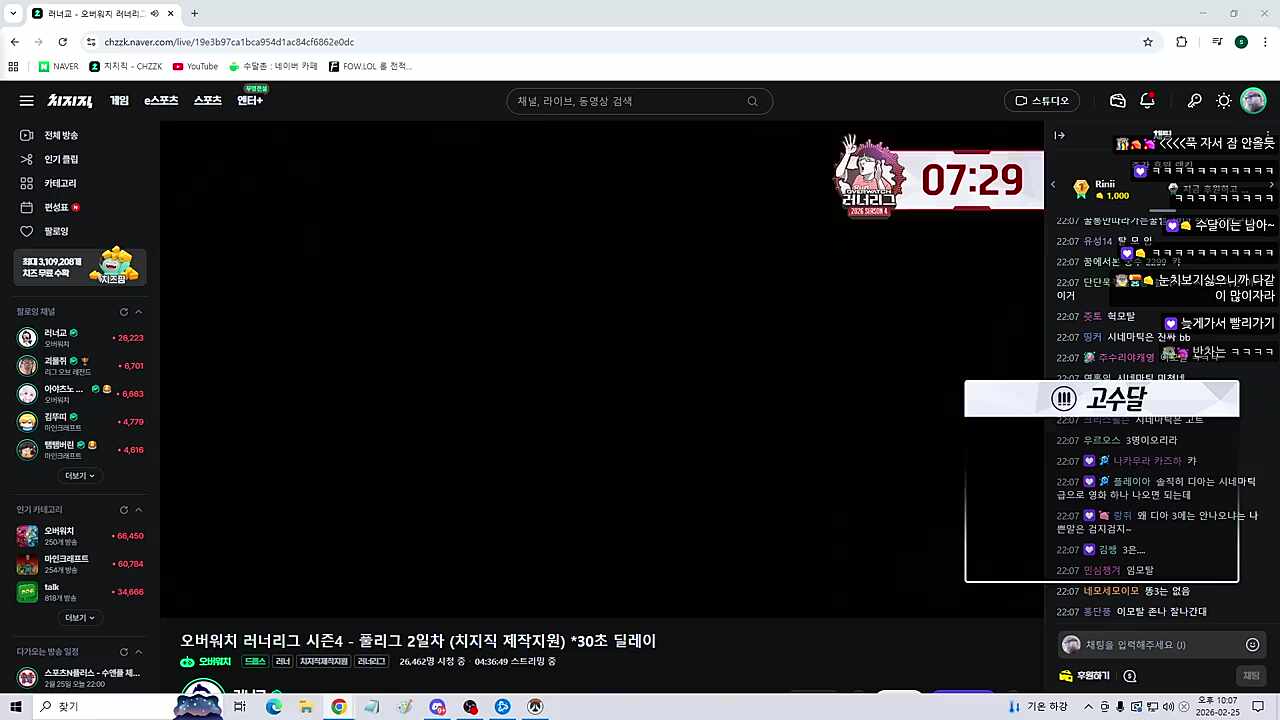This screenshot has height=720, width=1280.
Task: Expand 더보기 under popular categories
Action: pos(79,617)
